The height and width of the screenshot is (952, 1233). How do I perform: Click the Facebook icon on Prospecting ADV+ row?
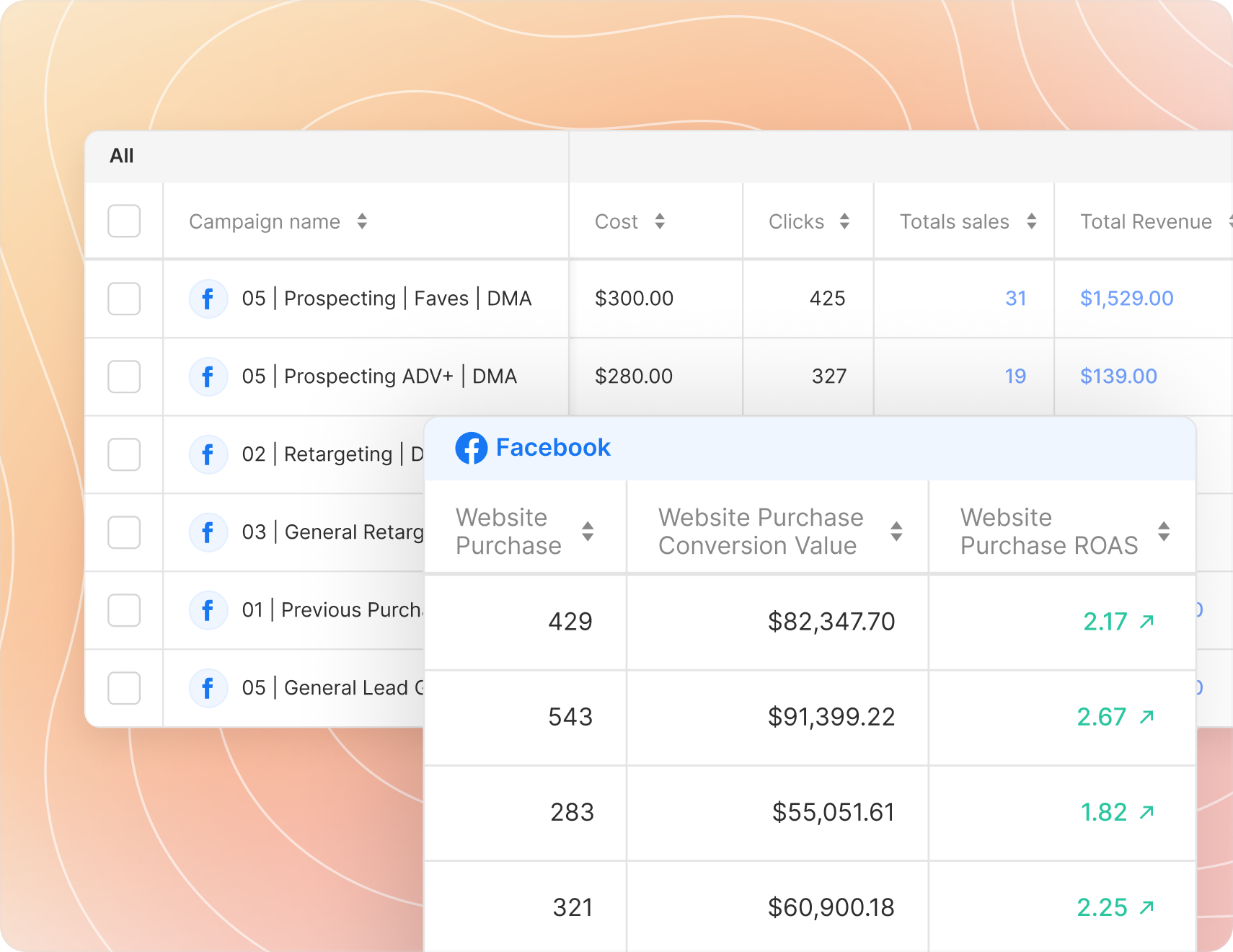tap(208, 376)
